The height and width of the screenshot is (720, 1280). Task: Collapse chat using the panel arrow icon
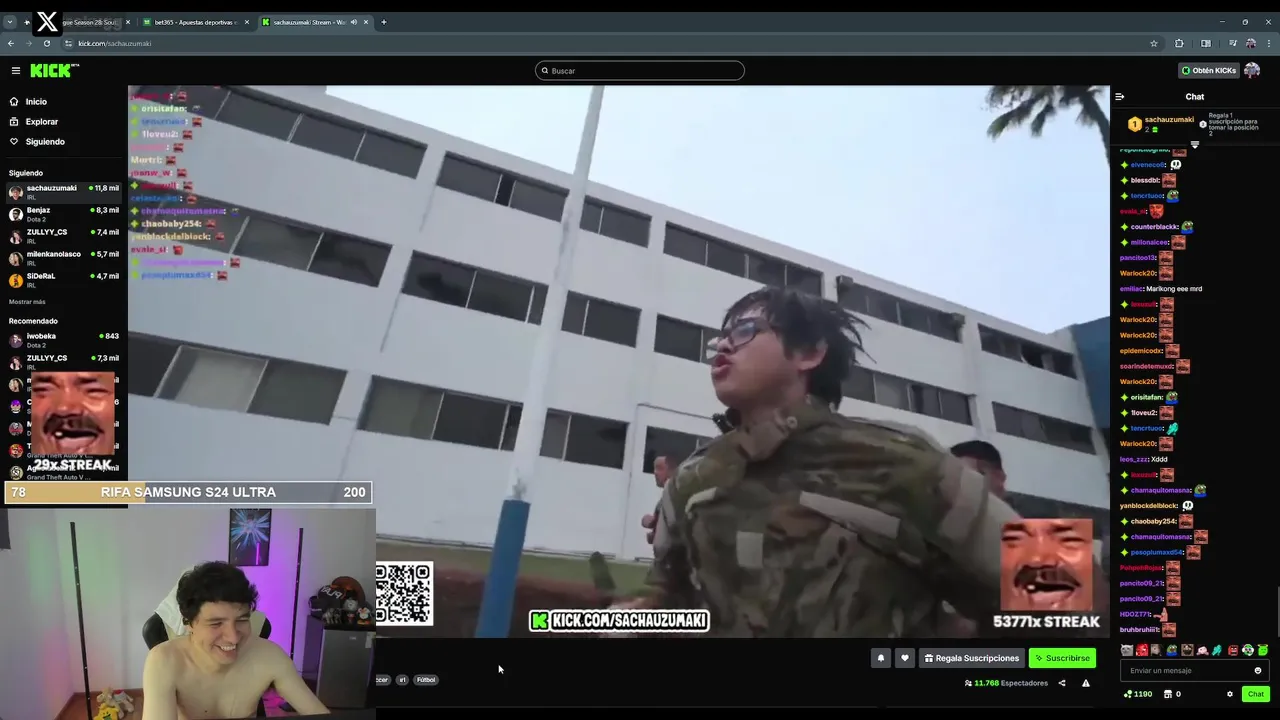[1120, 97]
